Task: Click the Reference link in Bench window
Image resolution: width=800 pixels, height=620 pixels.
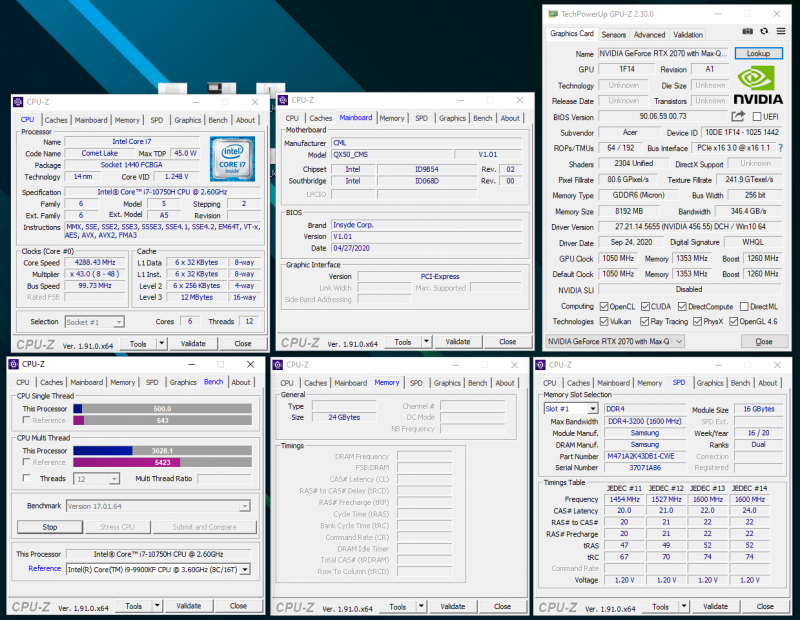Action: click(x=44, y=568)
